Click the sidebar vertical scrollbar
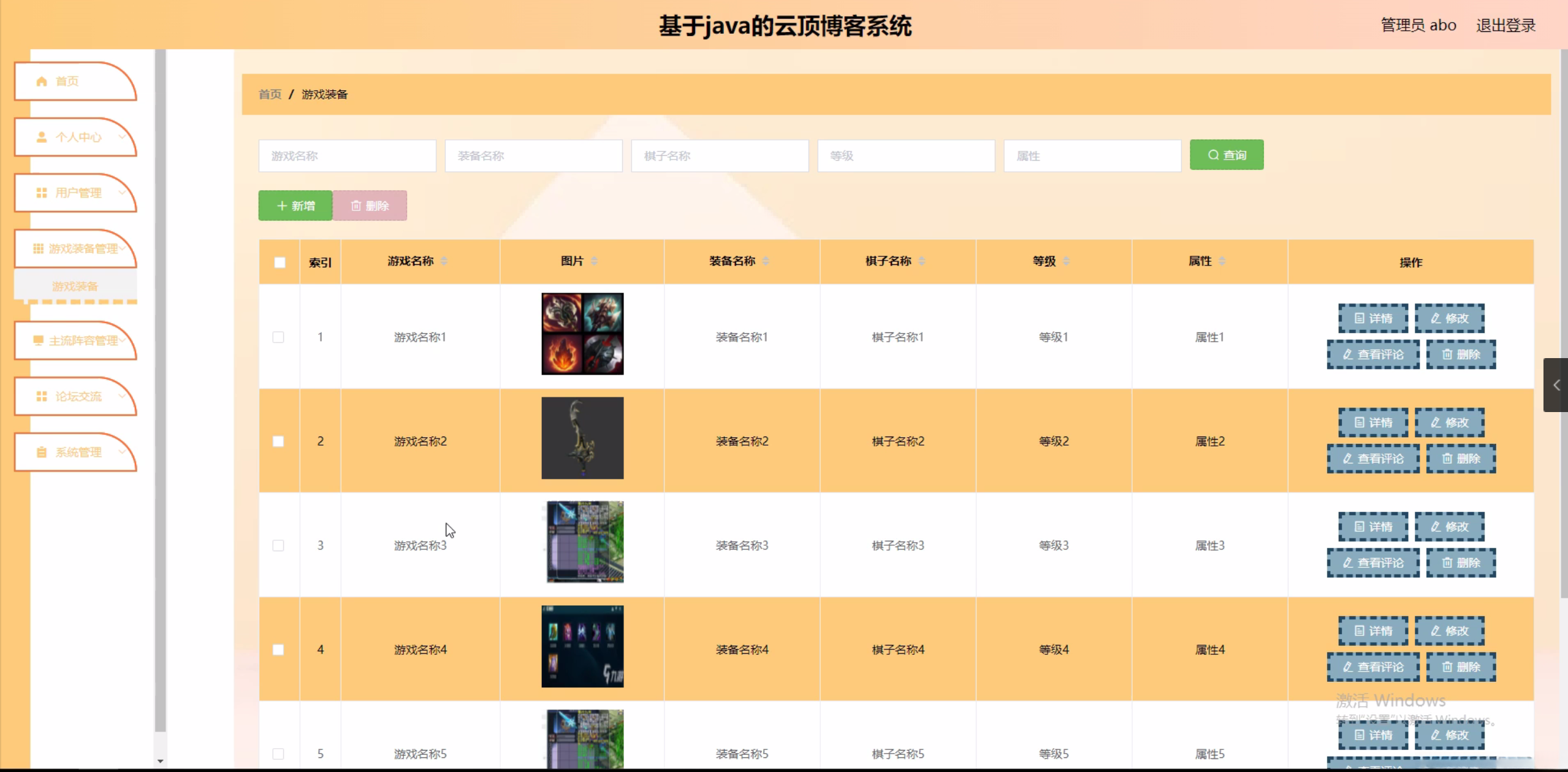 tap(160, 392)
